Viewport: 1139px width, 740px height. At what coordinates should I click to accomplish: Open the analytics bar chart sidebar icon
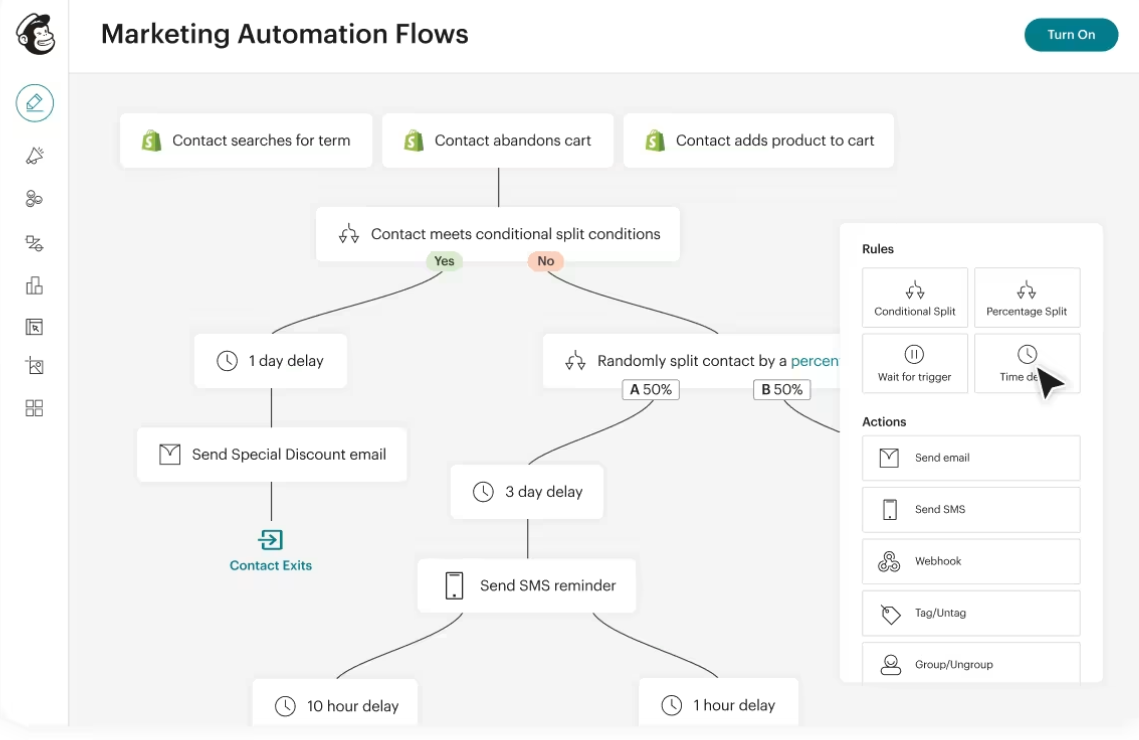34,285
